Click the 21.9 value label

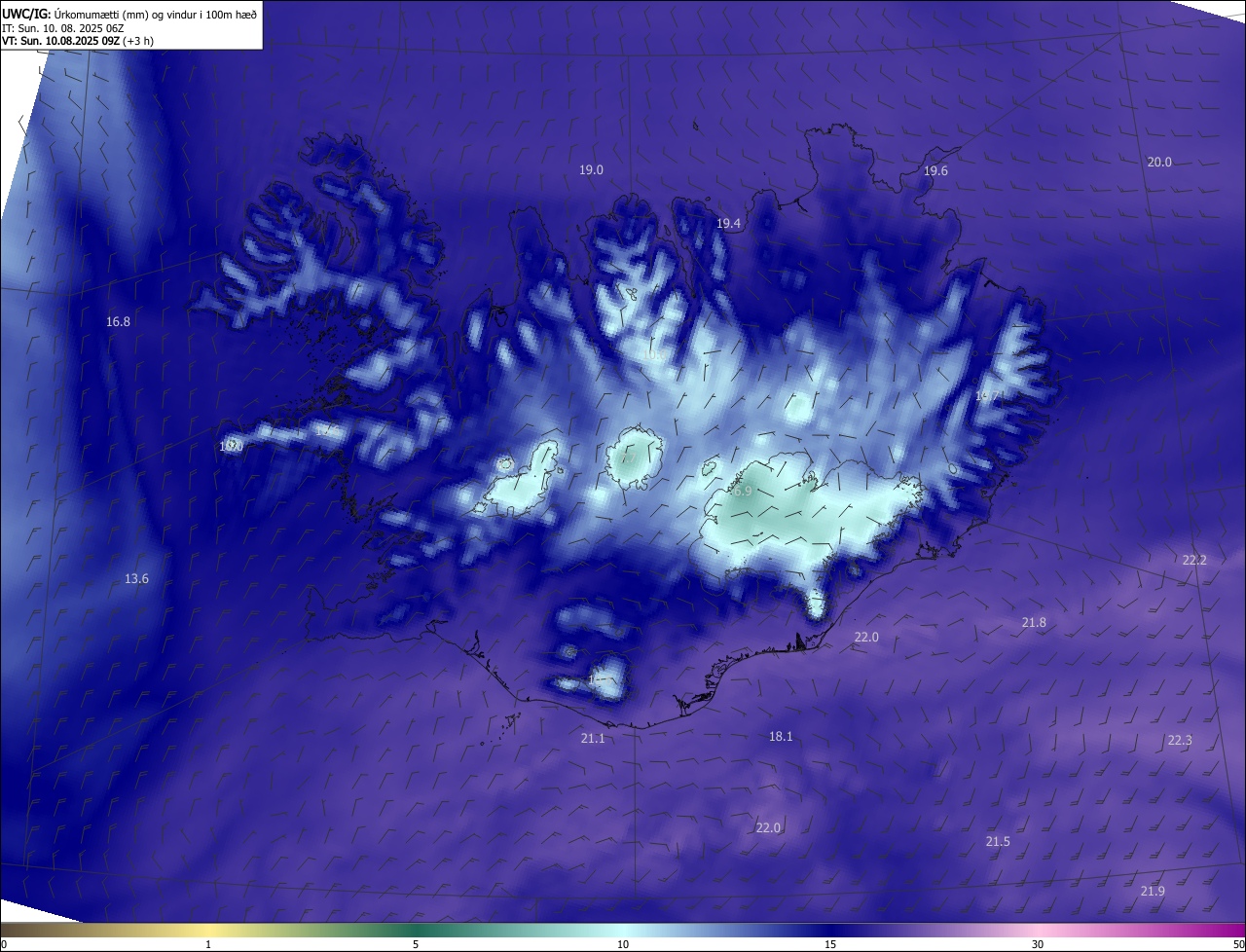click(1153, 892)
